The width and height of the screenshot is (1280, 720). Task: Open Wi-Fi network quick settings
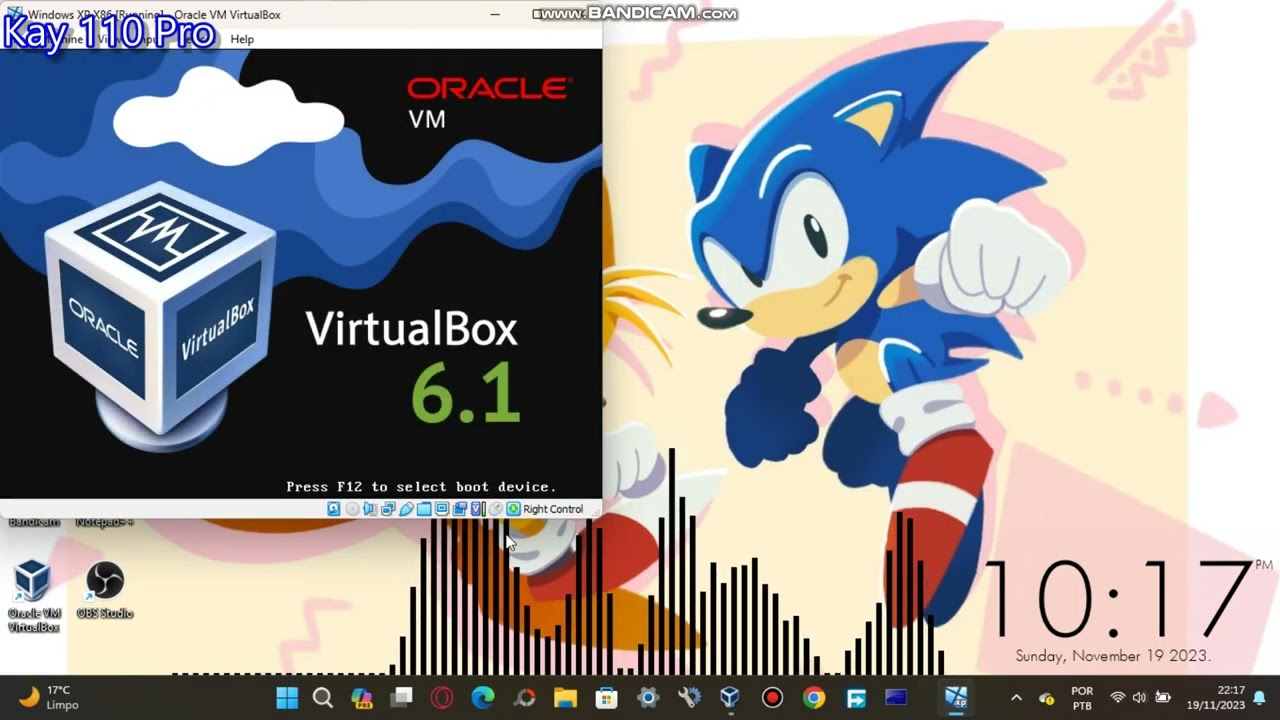tap(1118, 697)
